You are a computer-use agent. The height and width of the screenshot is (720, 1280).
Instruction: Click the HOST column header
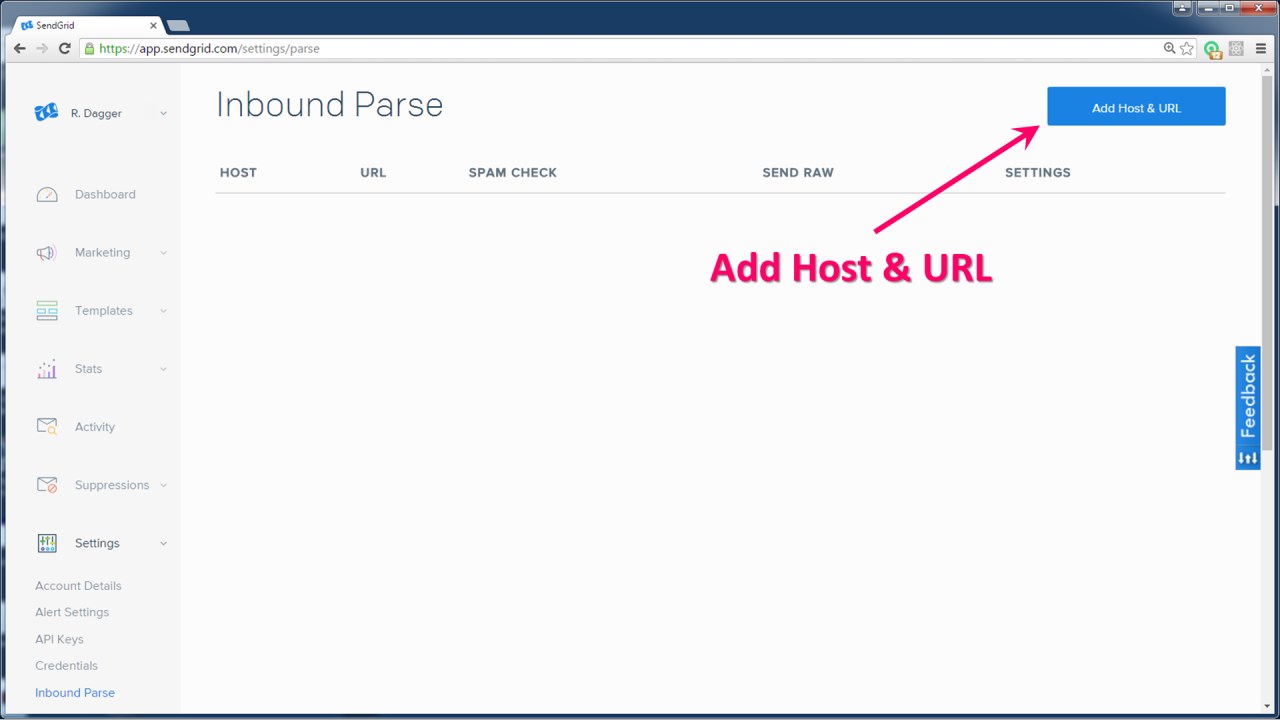click(238, 172)
